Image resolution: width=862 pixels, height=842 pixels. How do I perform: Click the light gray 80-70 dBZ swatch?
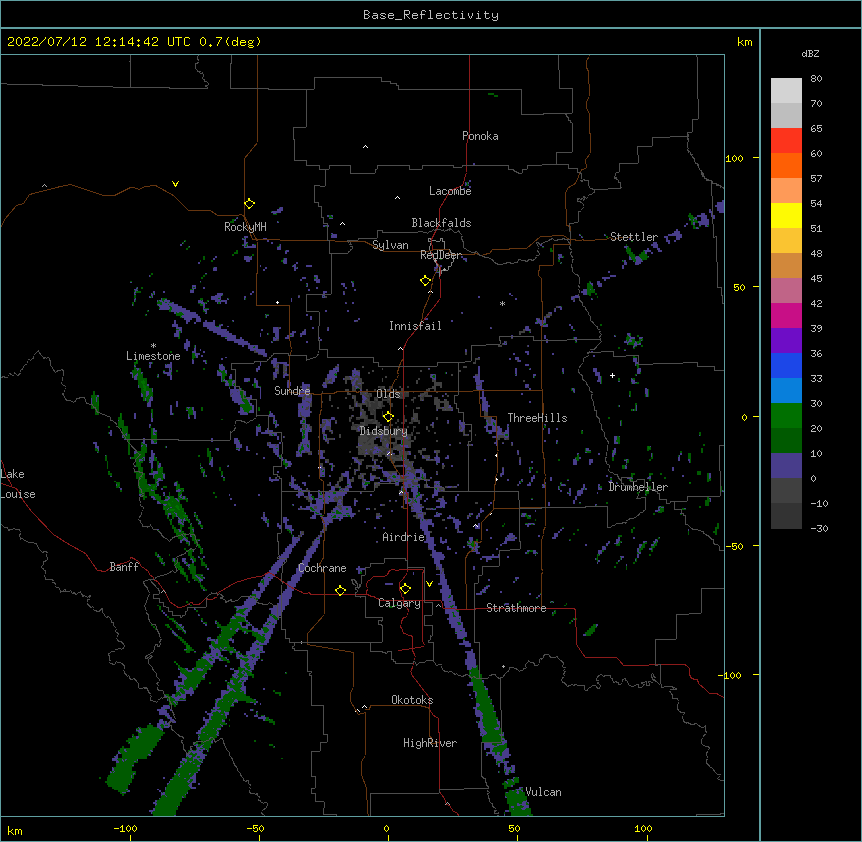786,91
